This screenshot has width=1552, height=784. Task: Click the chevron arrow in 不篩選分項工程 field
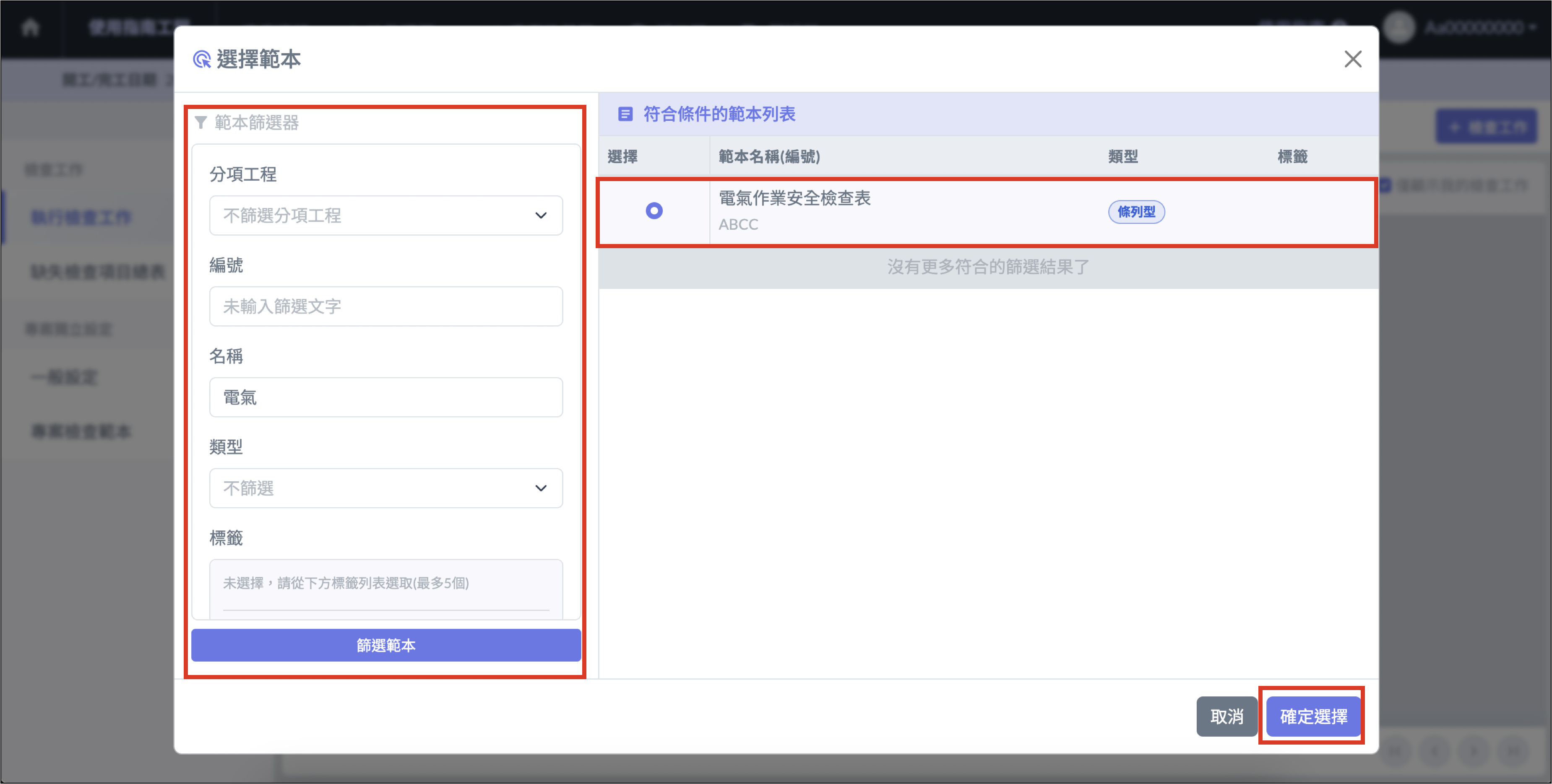click(x=540, y=215)
